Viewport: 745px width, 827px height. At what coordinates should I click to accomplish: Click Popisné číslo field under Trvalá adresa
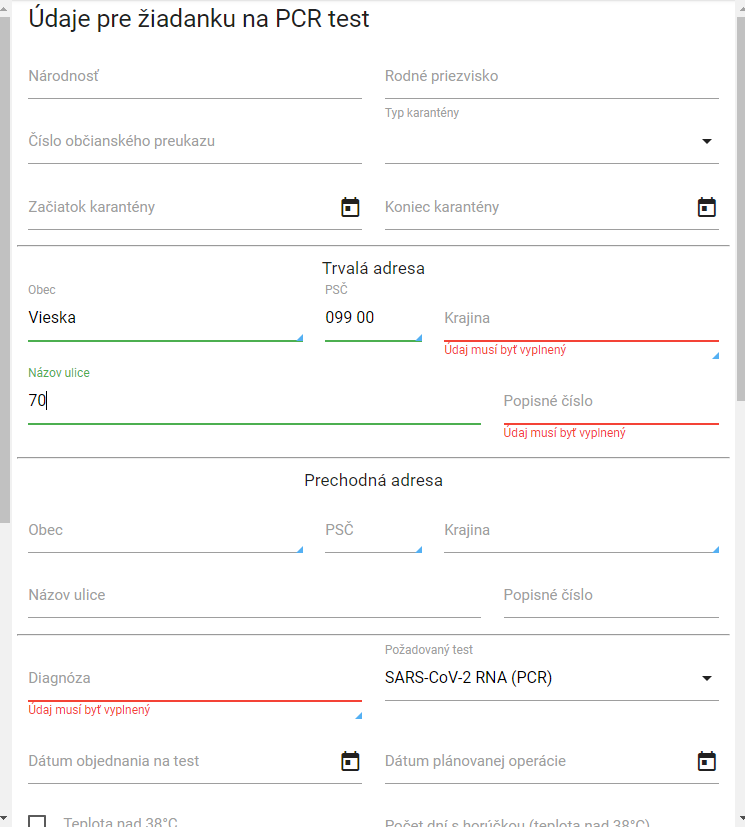610,402
